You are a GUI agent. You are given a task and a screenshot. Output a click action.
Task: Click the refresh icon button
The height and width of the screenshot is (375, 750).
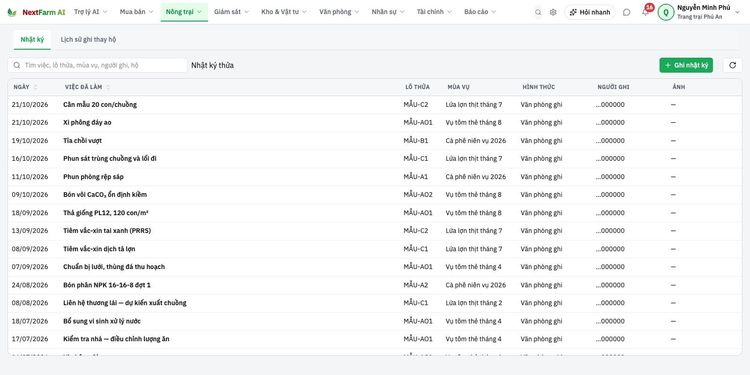pyautogui.click(x=732, y=65)
